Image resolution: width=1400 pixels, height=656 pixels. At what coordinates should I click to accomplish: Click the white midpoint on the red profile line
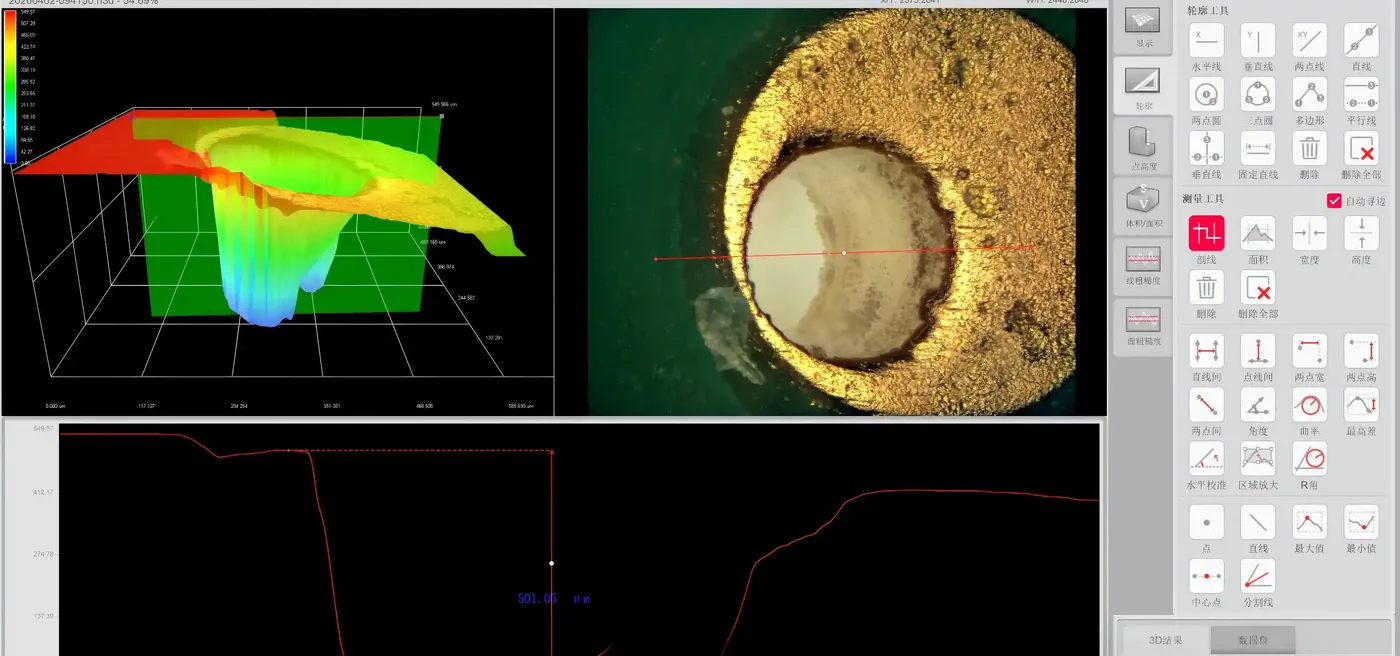point(844,253)
